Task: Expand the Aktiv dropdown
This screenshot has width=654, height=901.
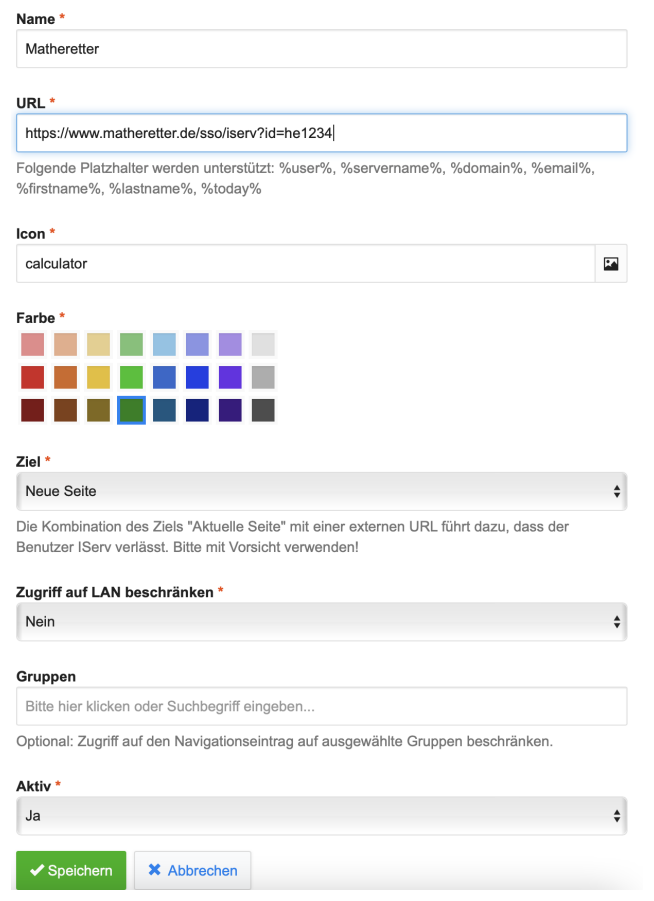Action: (x=321, y=815)
